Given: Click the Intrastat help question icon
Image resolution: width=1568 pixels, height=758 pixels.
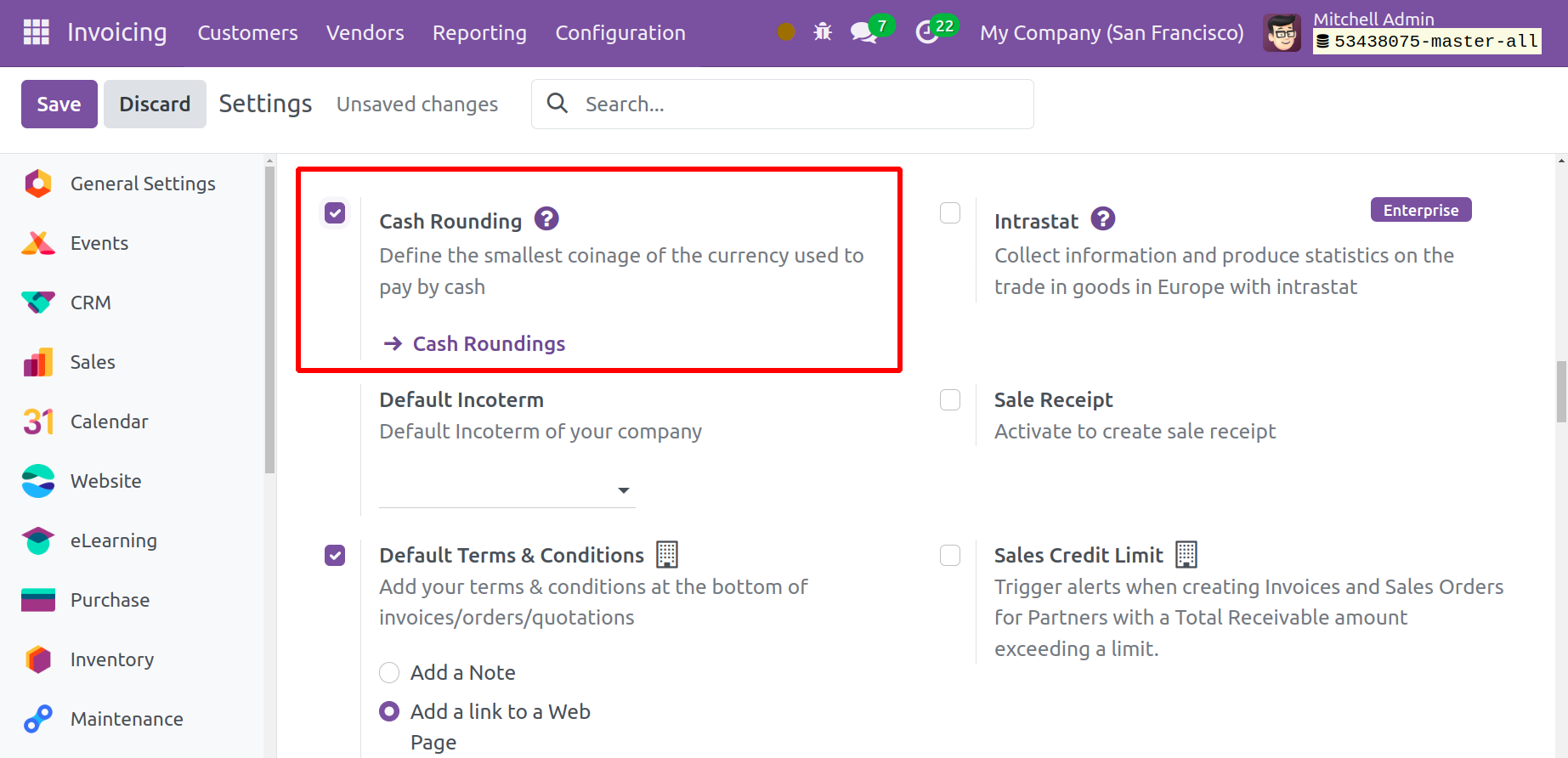Looking at the screenshot, I should 1102,219.
